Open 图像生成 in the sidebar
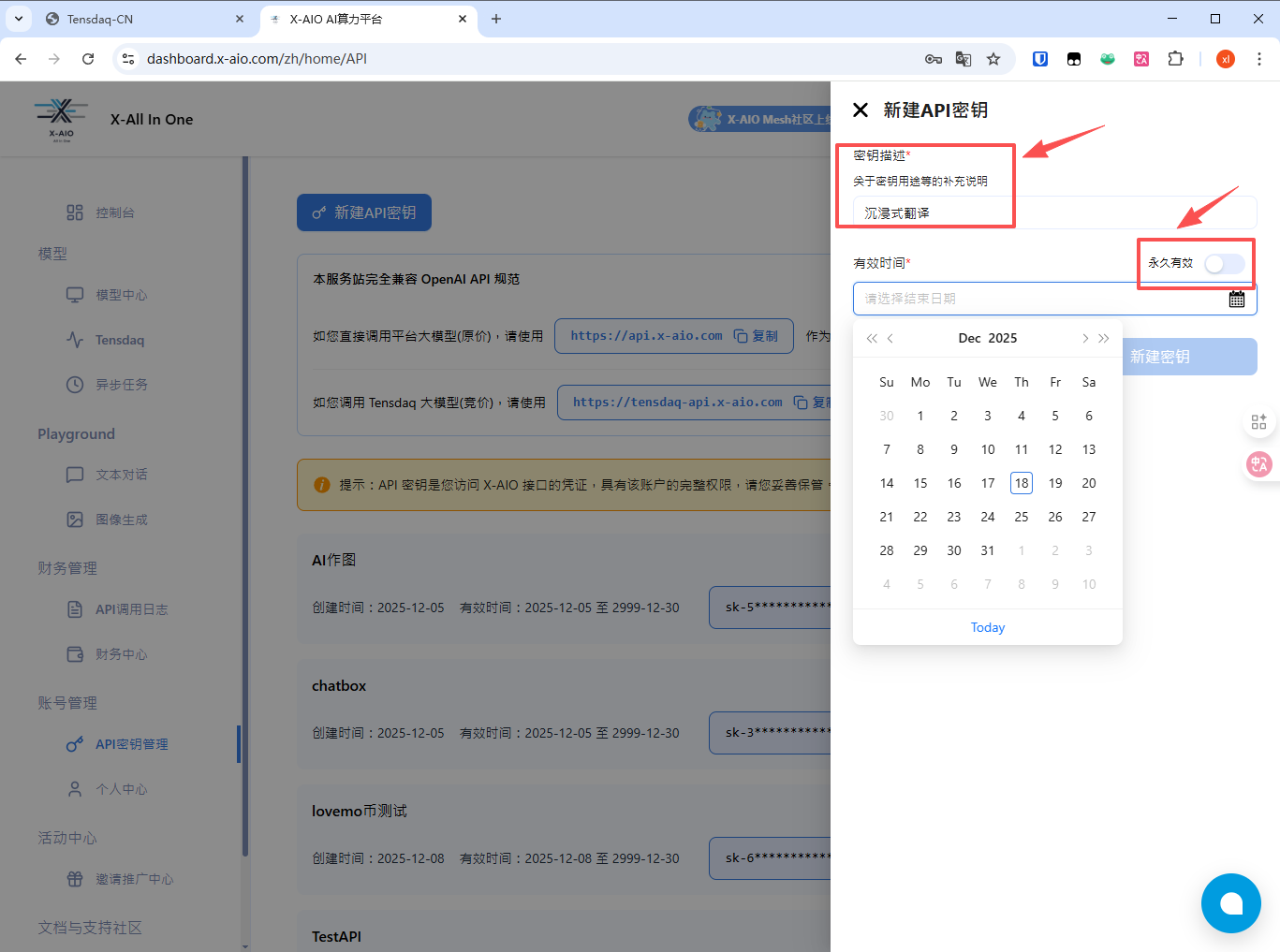 click(122, 520)
